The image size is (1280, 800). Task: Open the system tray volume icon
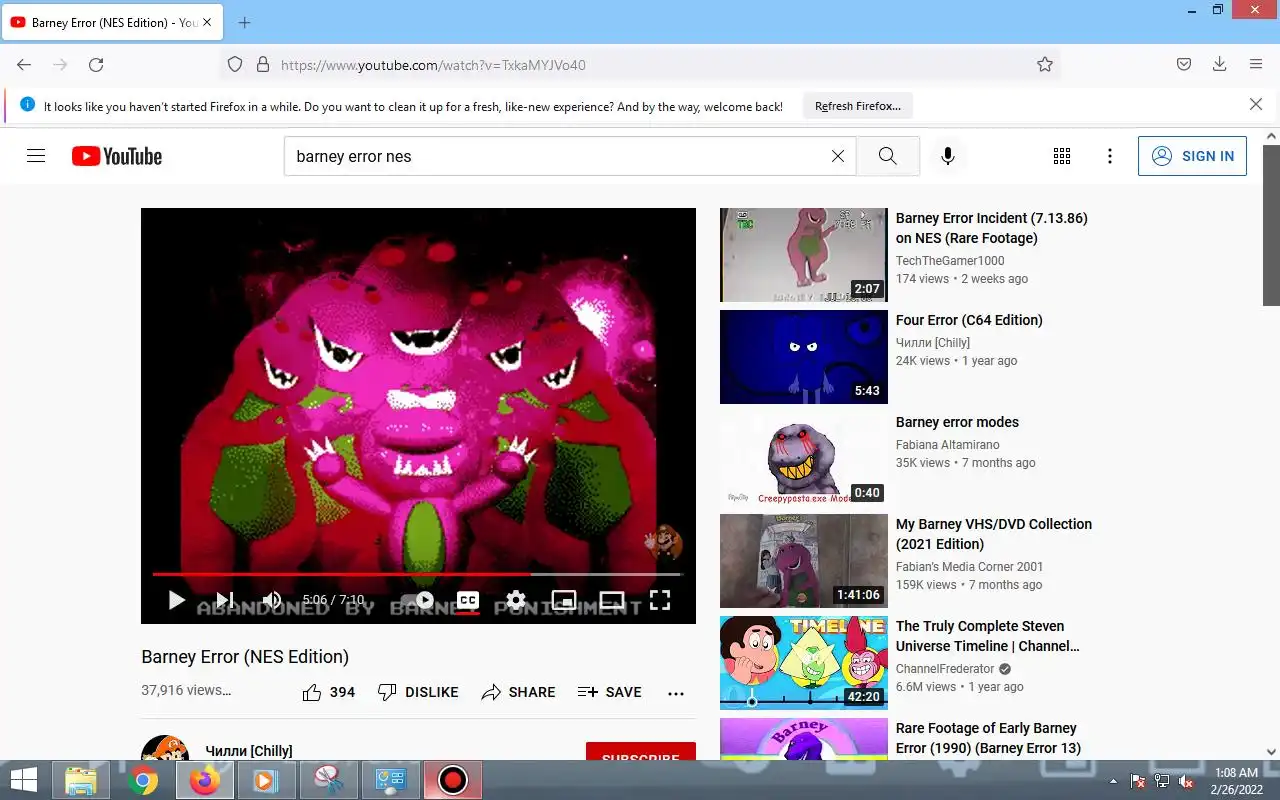(x=1186, y=781)
